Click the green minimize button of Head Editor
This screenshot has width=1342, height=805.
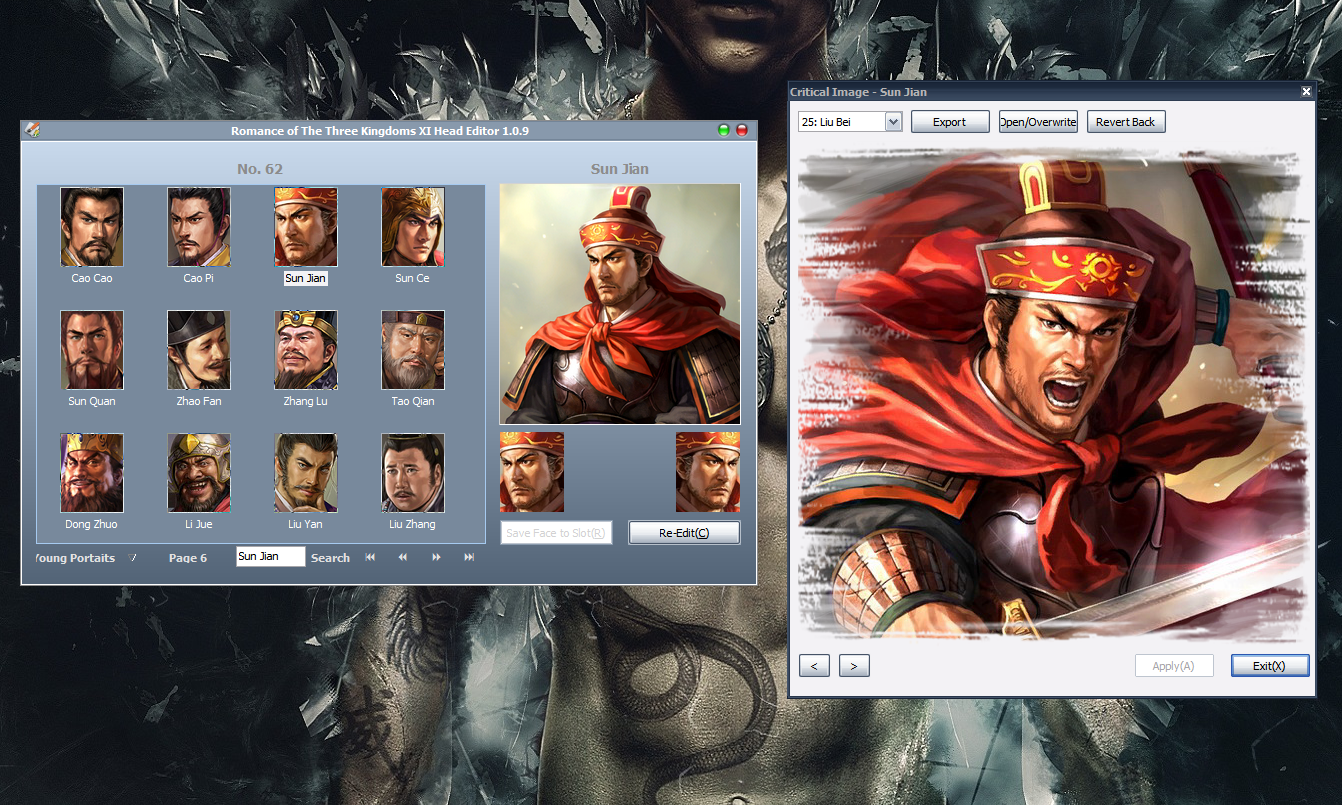click(724, 130)
